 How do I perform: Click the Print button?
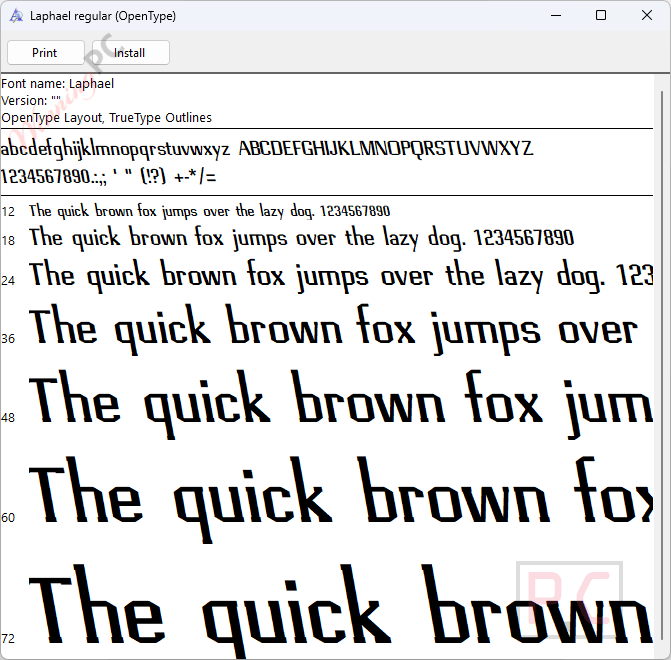45,53
